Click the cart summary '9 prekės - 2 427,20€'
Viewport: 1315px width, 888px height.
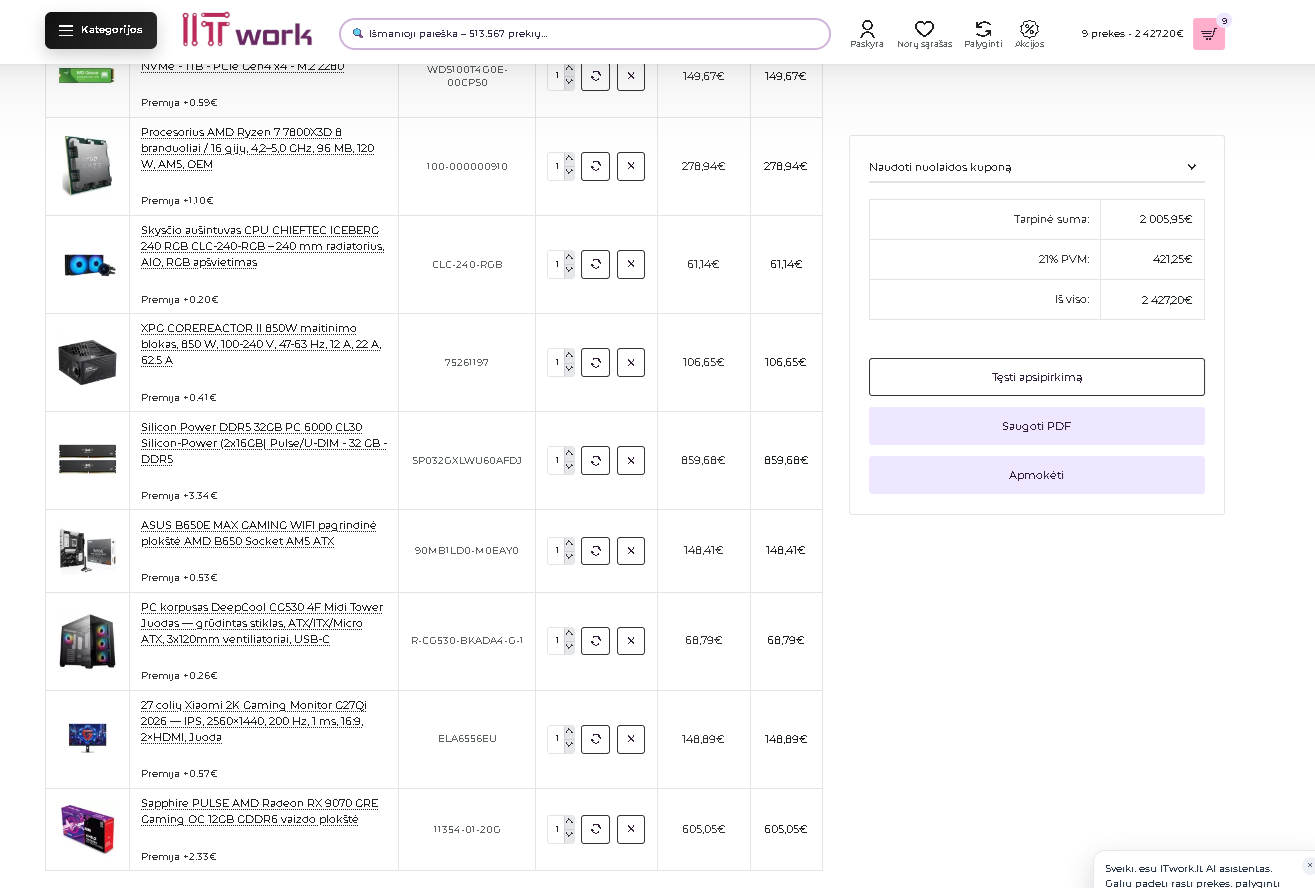[1132, 34]
